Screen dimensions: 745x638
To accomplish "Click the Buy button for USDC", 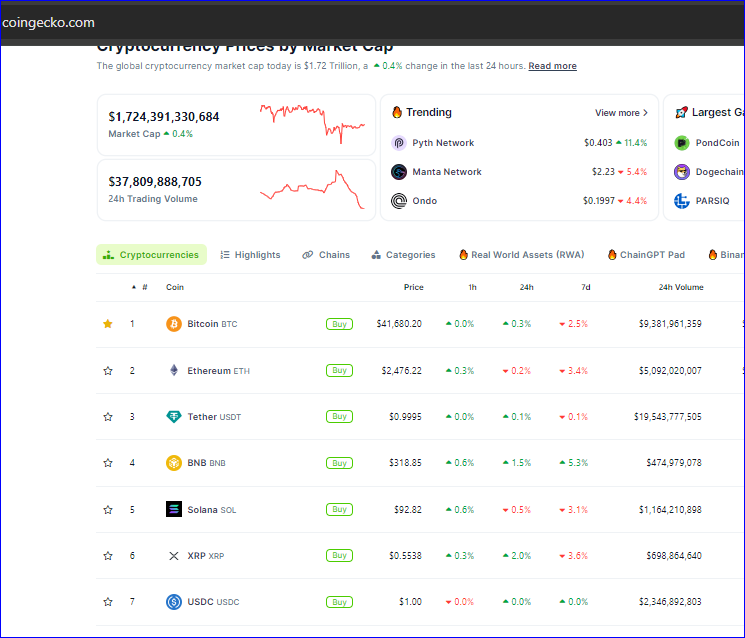I will coord(339,602).
